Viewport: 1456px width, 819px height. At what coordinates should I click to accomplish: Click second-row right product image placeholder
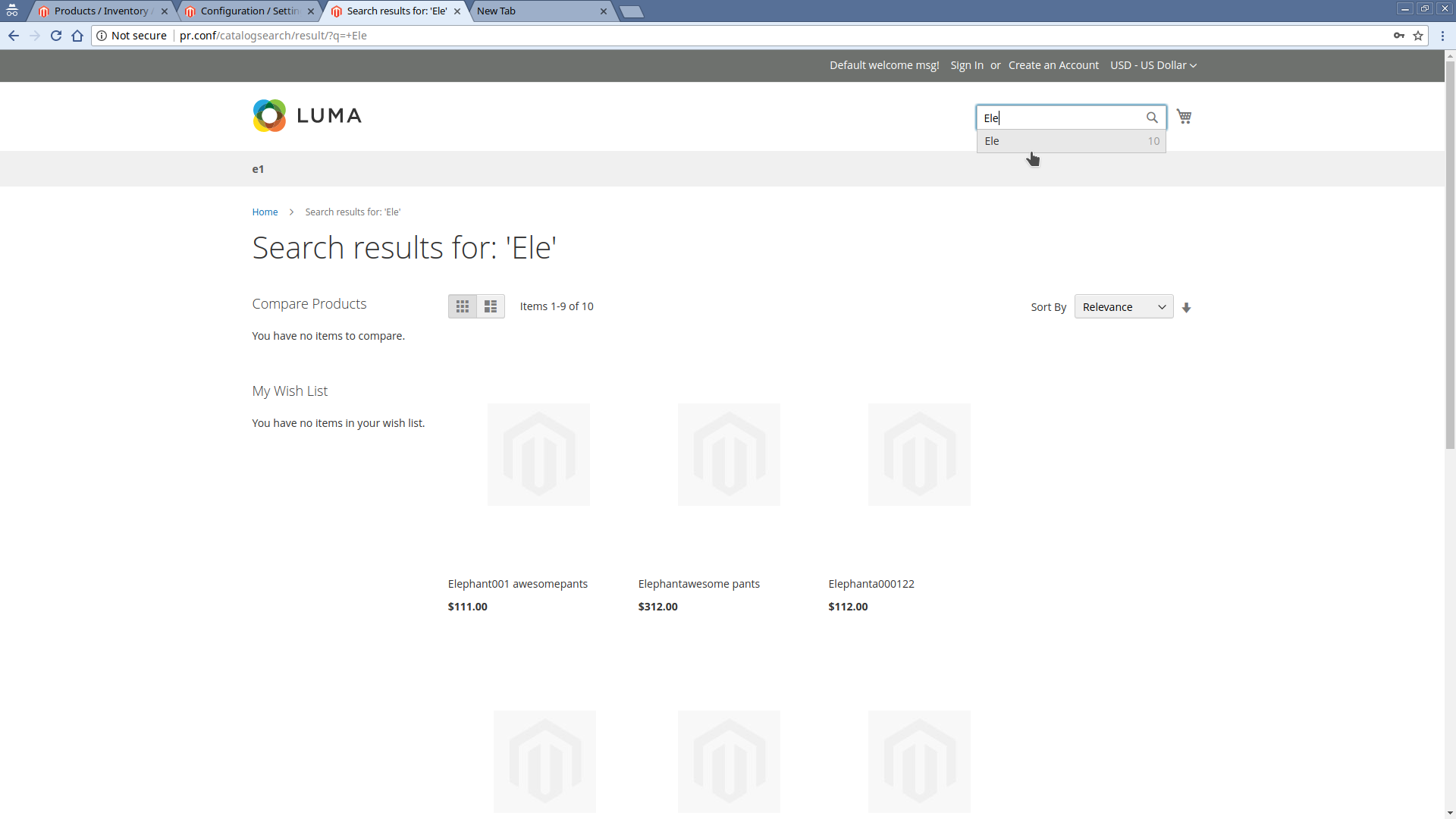919,761
